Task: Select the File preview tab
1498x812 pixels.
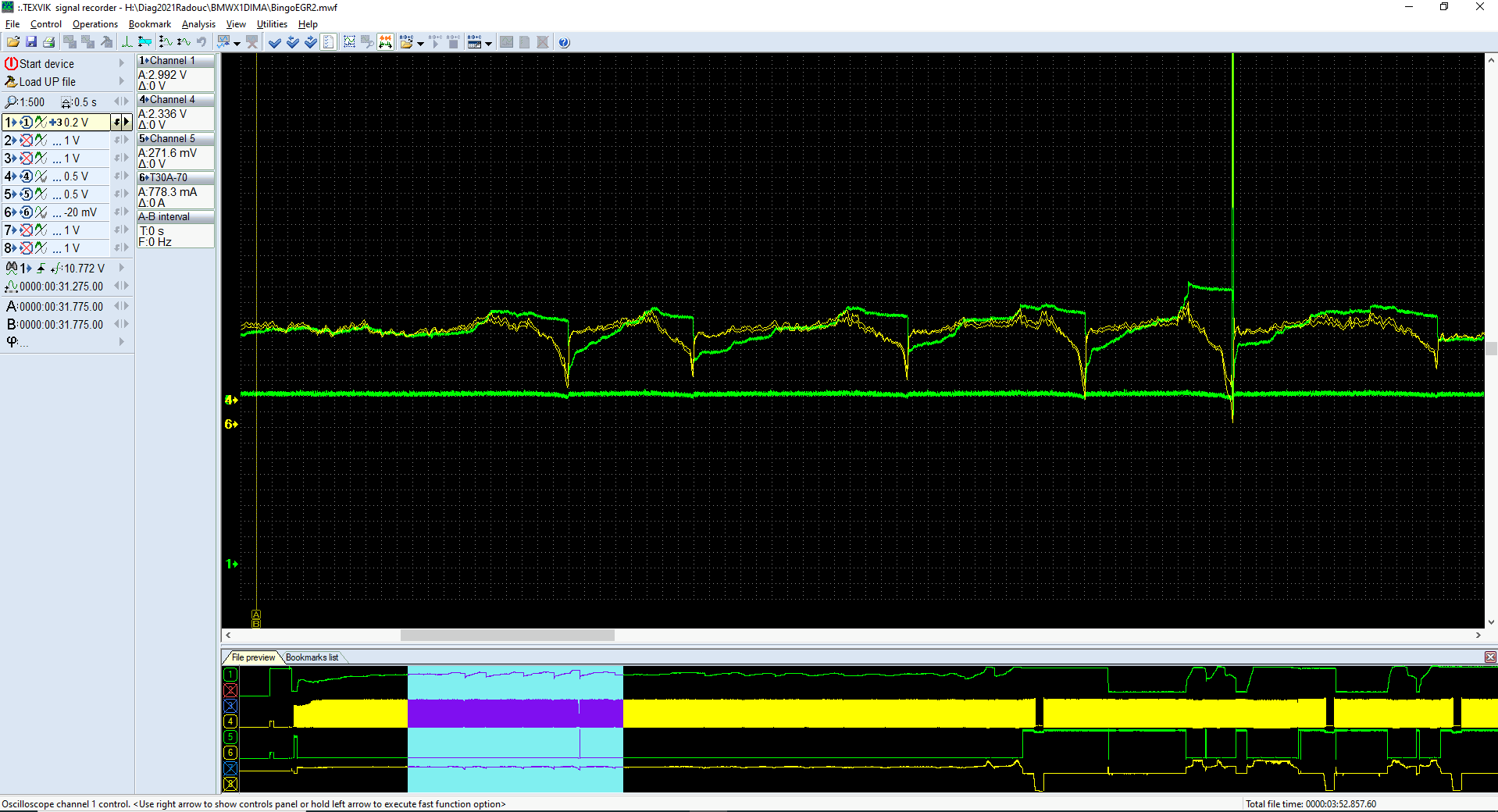Action: [x=253, y=657]
